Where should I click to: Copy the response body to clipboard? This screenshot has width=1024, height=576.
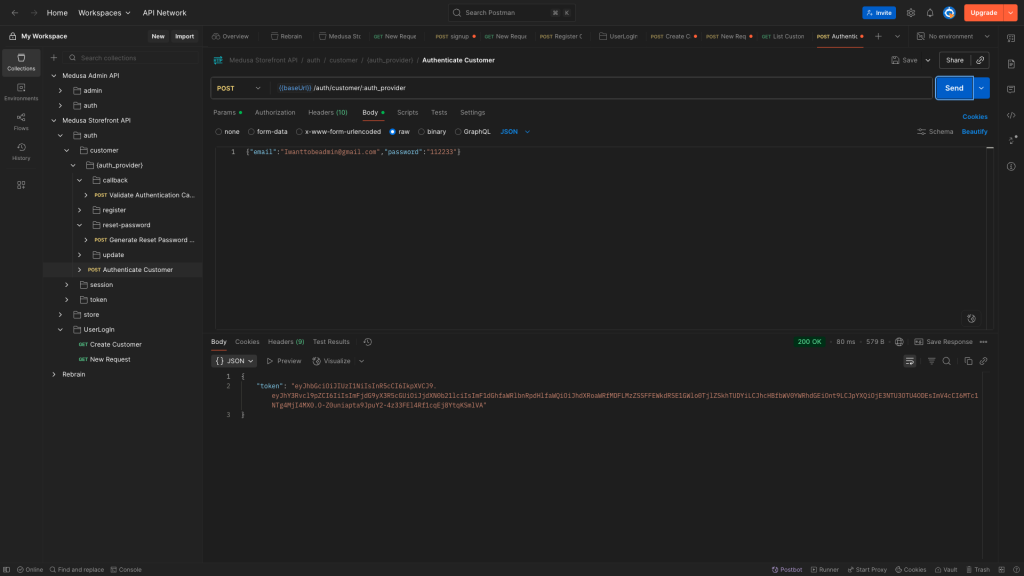[968, 361]
